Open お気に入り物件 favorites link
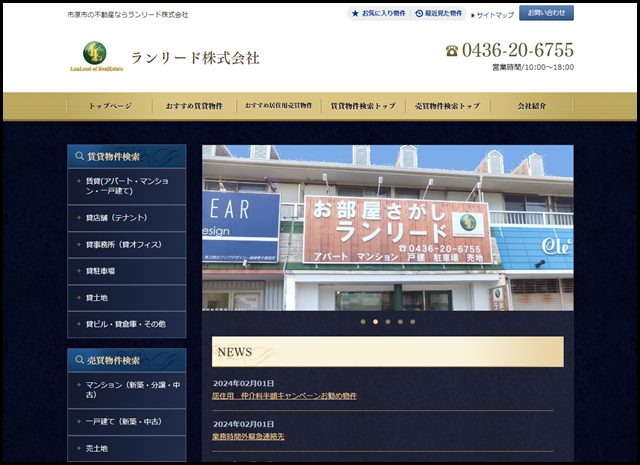The height and width of the screenshot is (465, 640). pyautogui.click(x=379, y=13)
